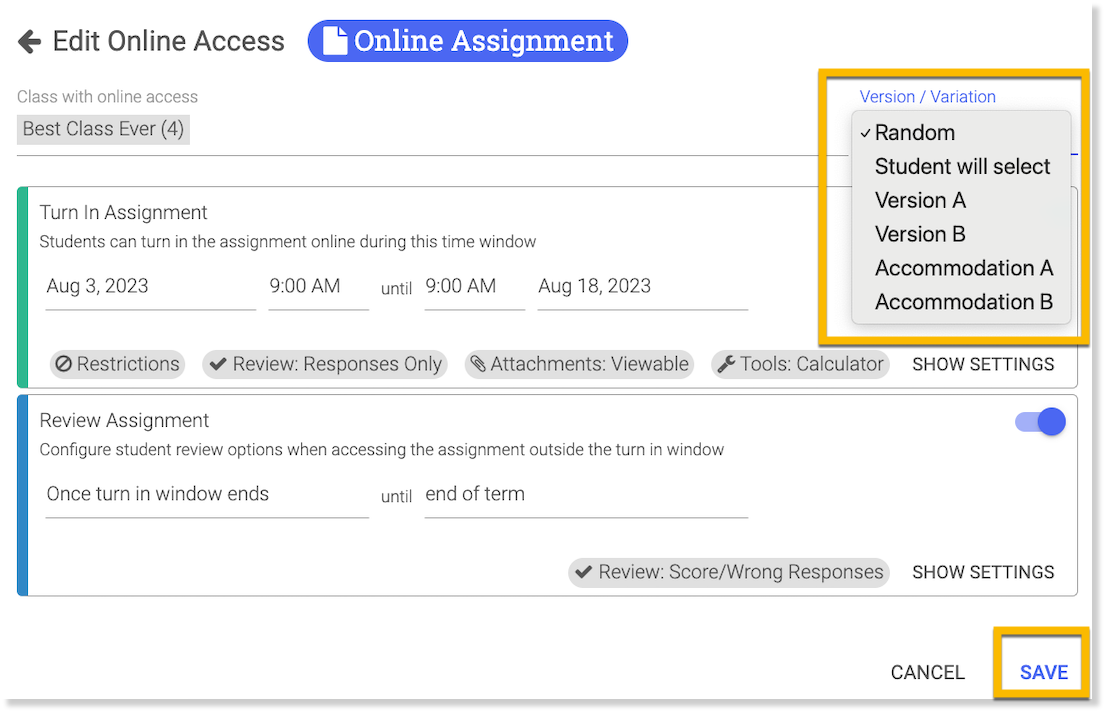Click the Aug 3, 2023 start date field

pyautogui.click(x=149, y=287)
